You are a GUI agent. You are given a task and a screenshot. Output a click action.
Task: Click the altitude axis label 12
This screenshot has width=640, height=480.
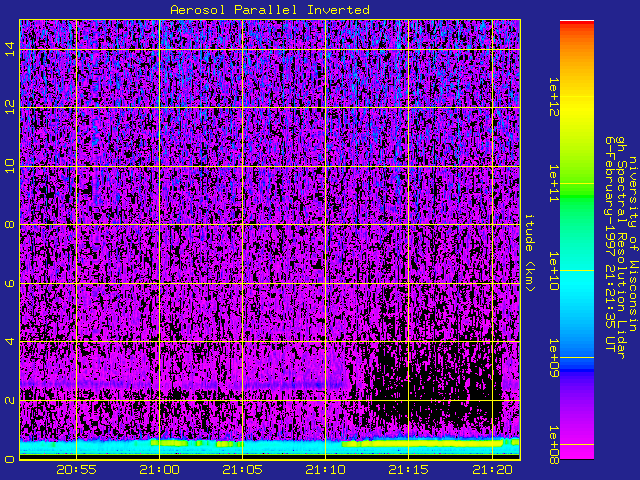pyautogui.click(x=10, y=107)
